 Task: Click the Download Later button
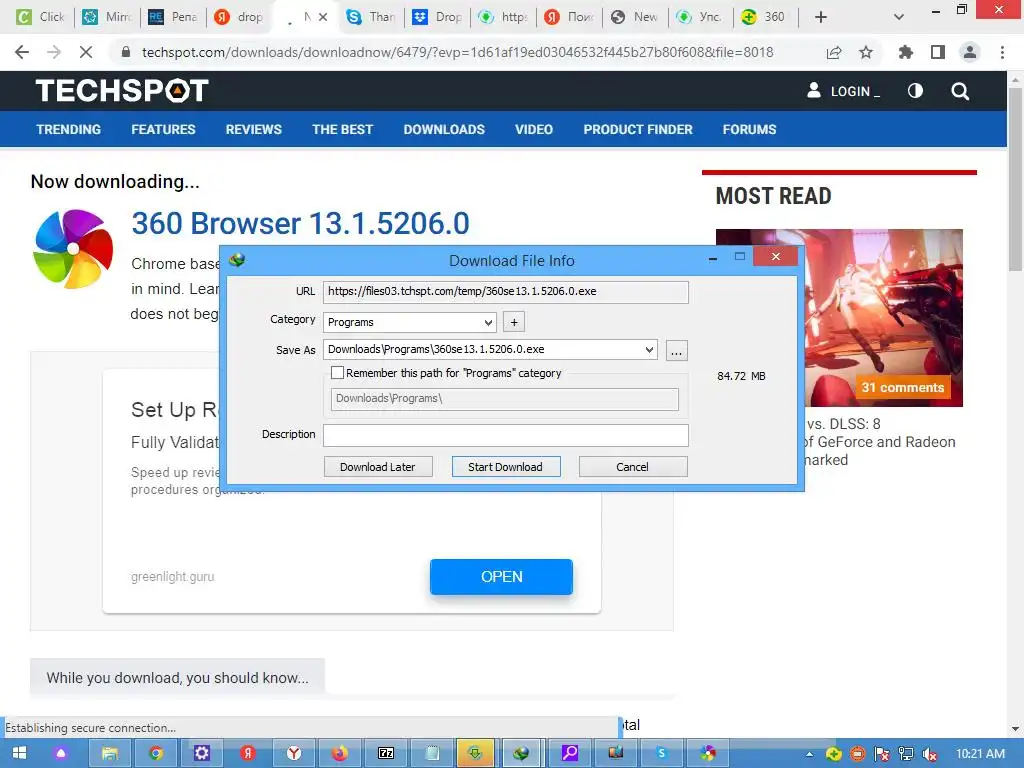point(377,467)
